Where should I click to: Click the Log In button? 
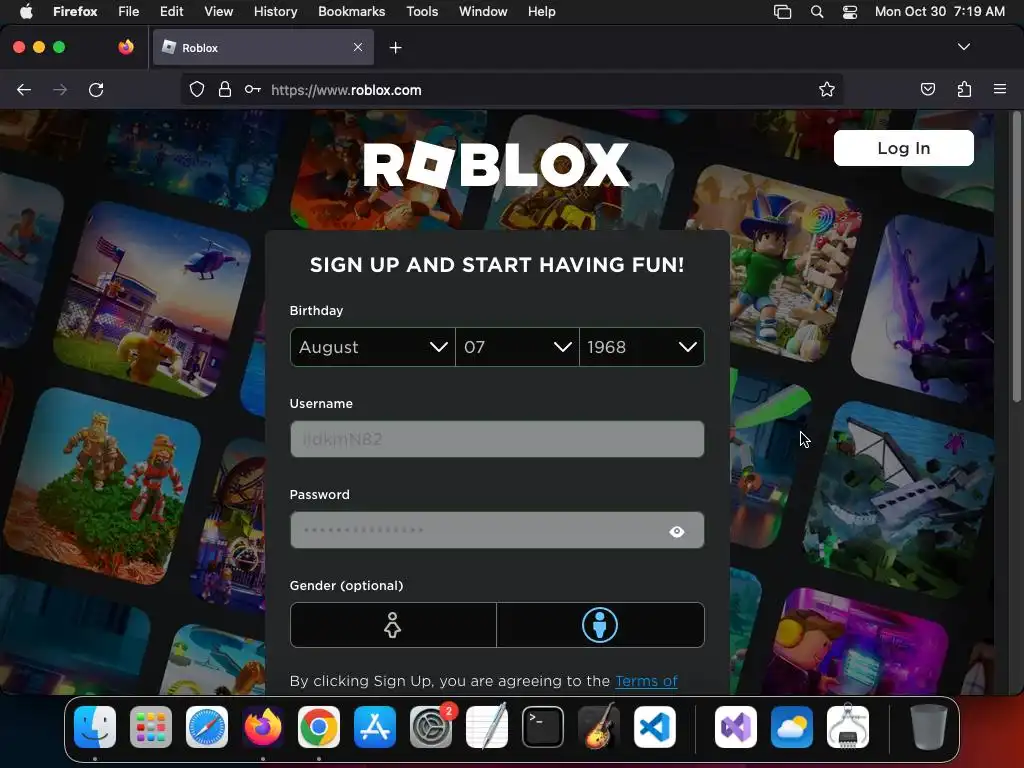click(904, 148)
